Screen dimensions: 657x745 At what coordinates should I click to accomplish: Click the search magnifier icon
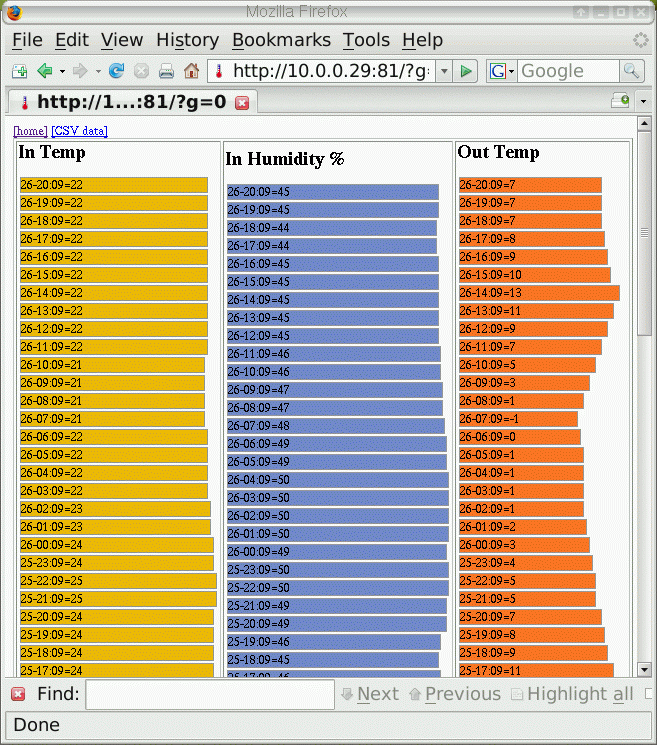(631, 71)
